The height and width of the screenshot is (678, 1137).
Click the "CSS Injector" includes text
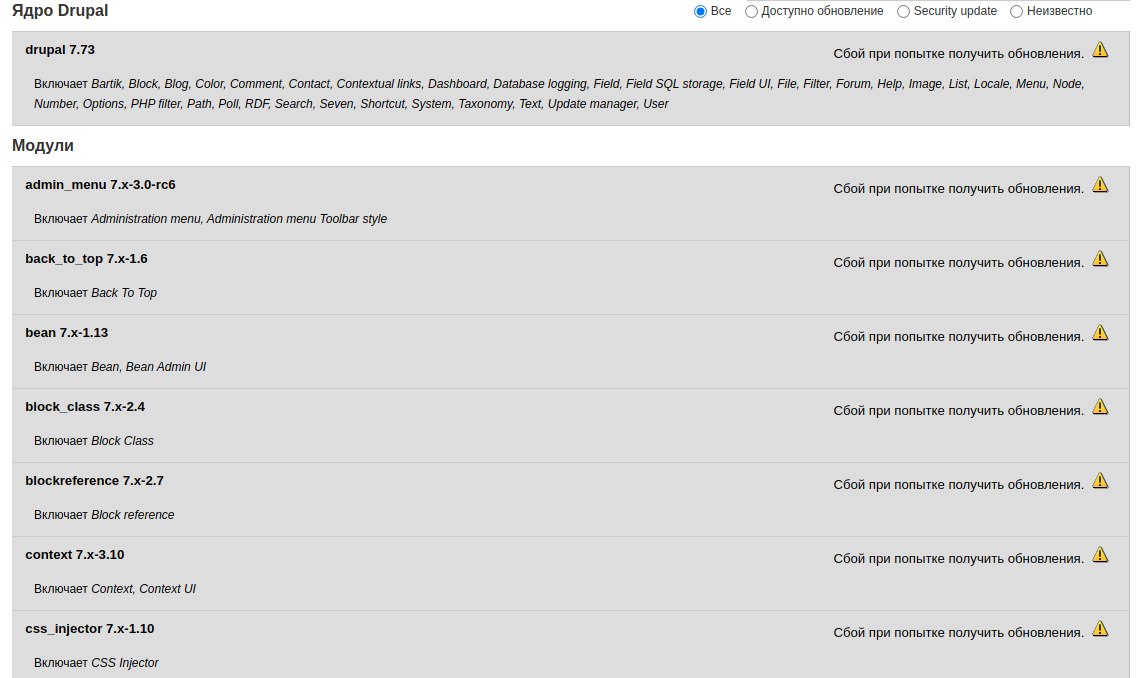125,663
